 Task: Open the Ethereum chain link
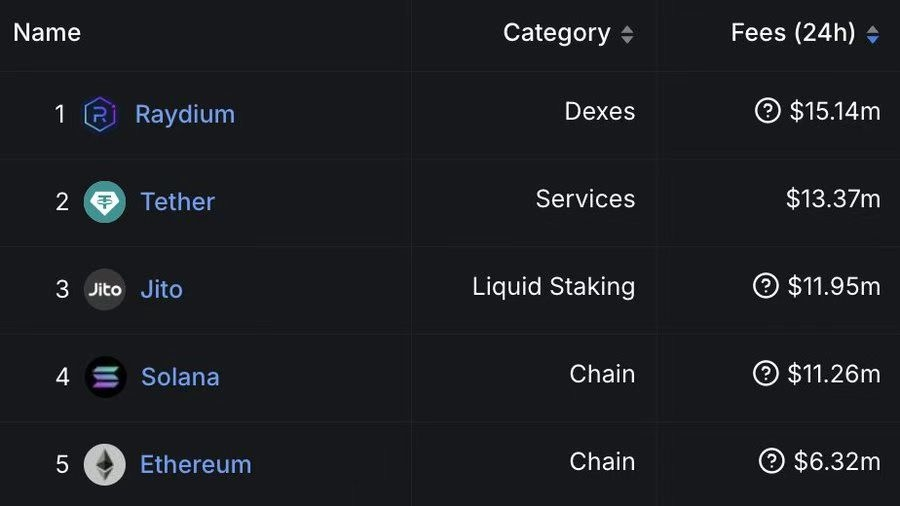196,465
